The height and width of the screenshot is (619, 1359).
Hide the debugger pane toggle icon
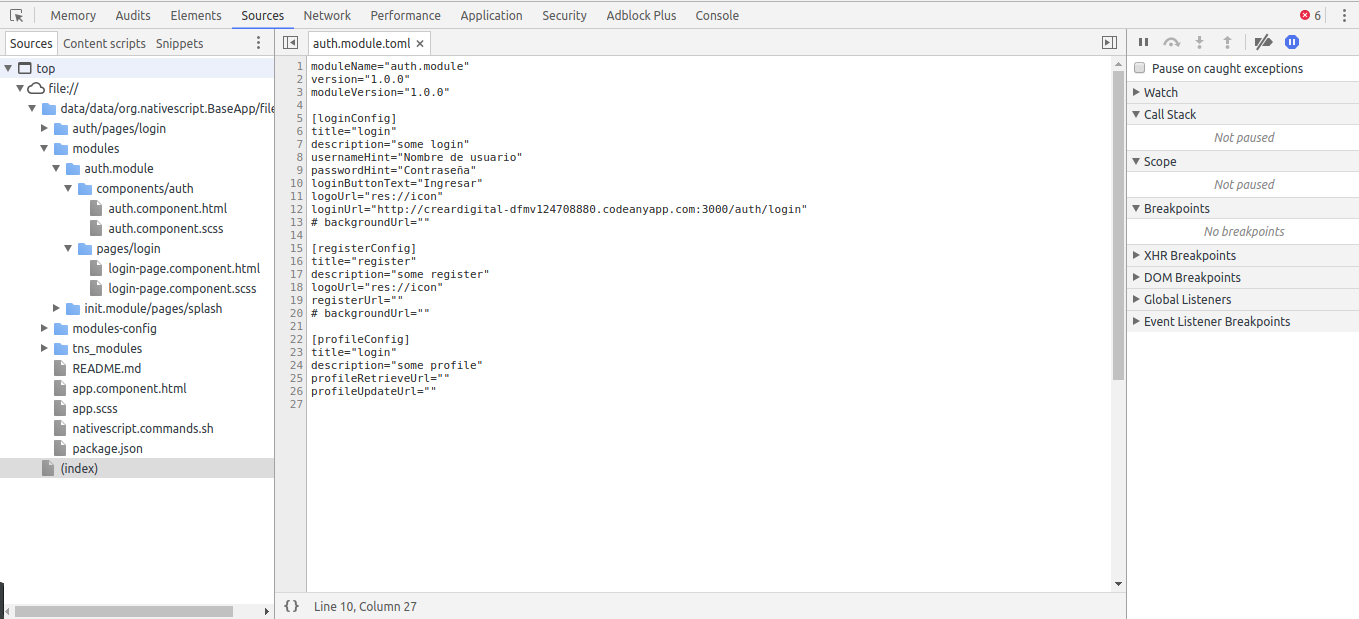[1109, 43]
